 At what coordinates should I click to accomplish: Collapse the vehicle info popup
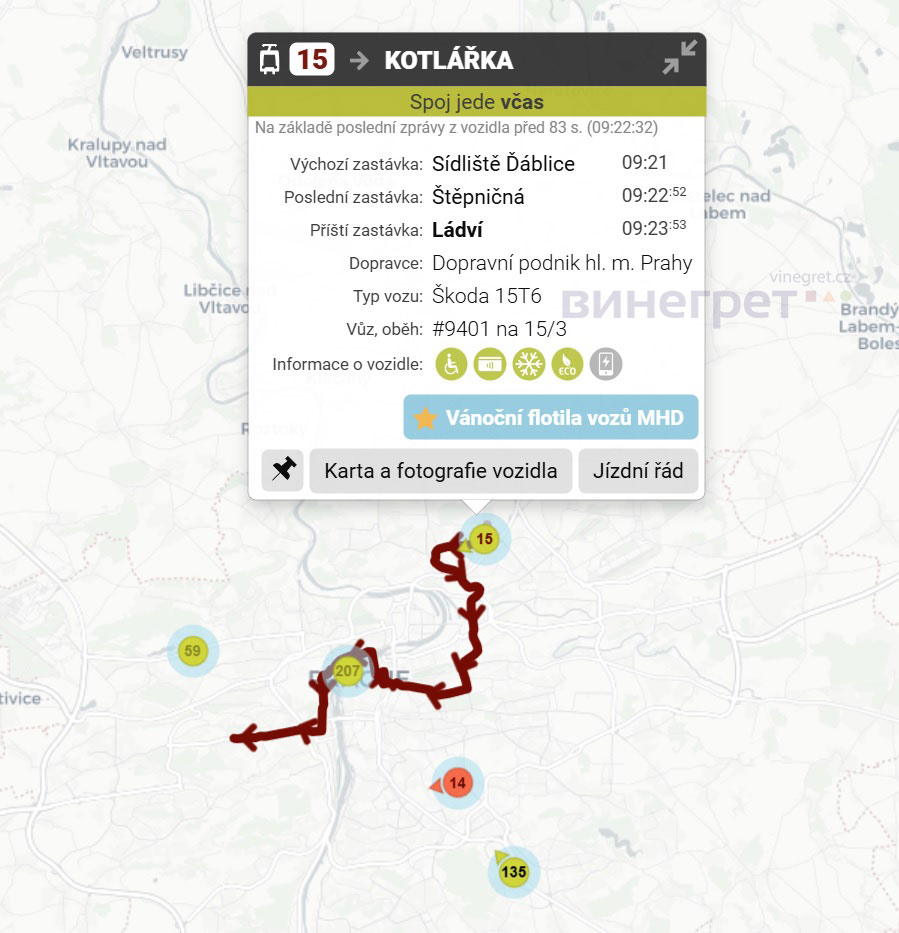tap(679, 59)
